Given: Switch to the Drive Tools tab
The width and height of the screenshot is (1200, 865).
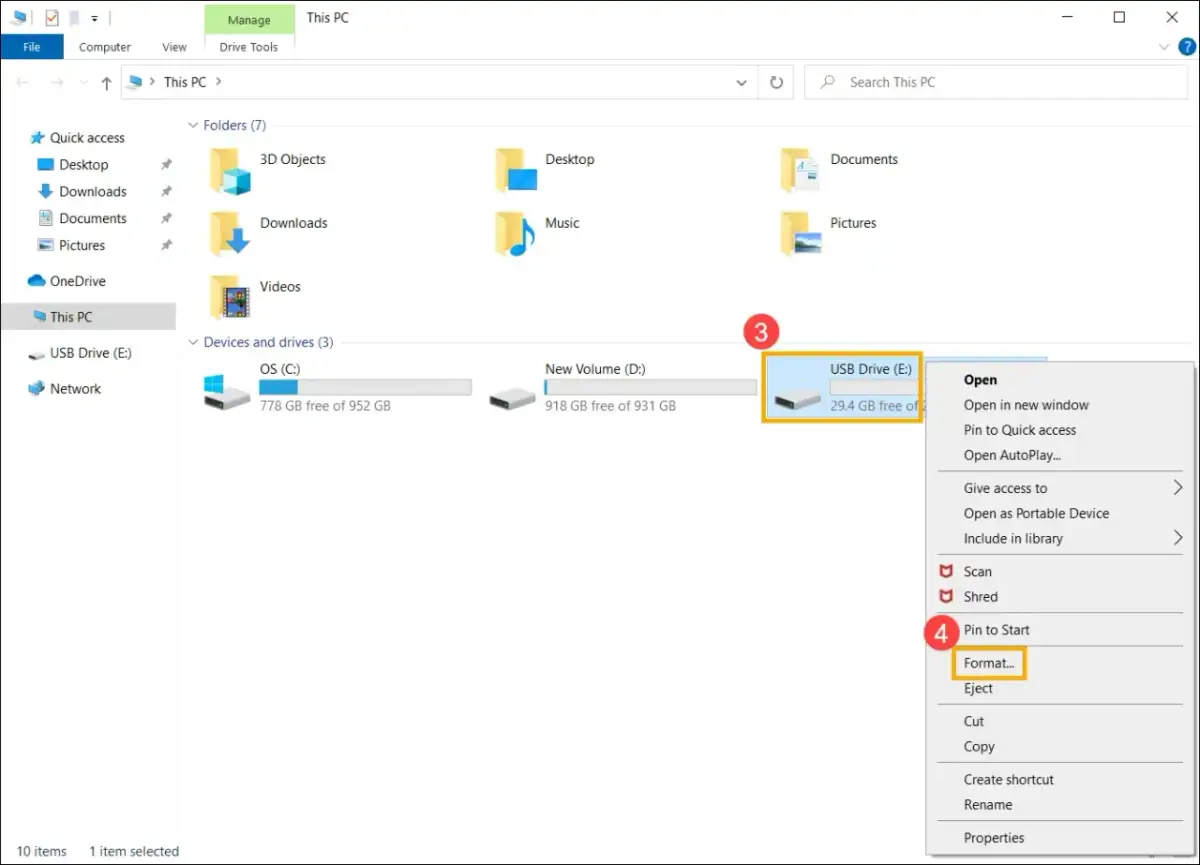Looking at the screenshot, I should point(248,46).
